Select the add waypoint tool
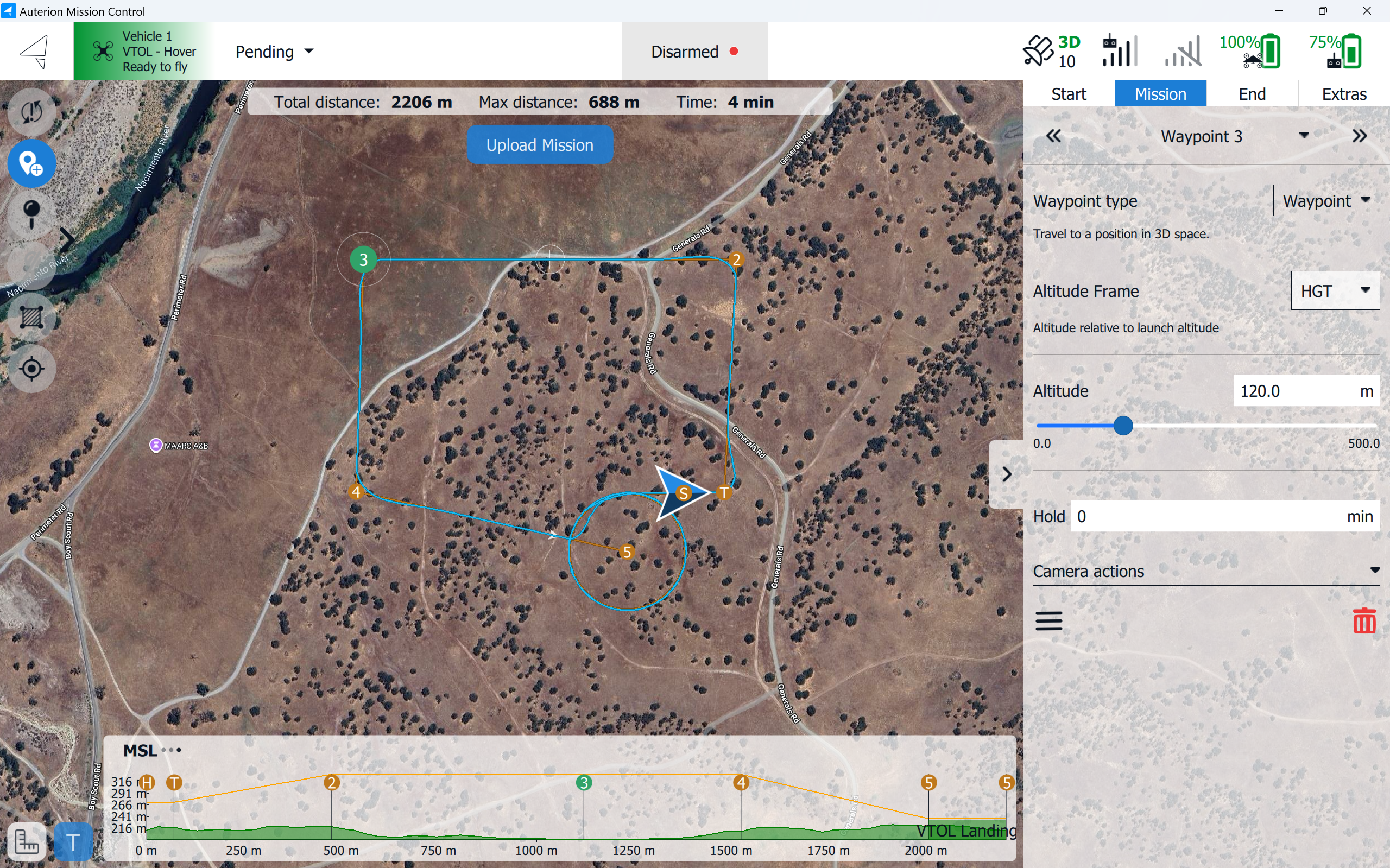The width and height of the screenshot is (1390, 868). pos(31,163)
